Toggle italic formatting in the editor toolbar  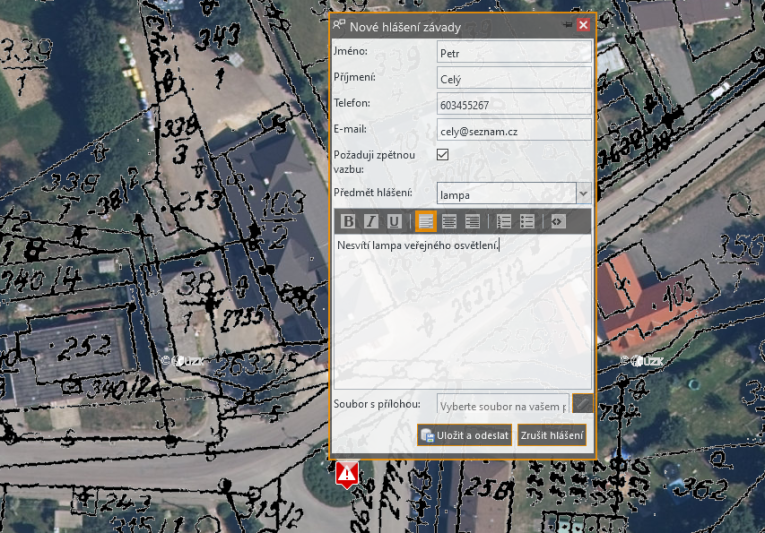371,222
